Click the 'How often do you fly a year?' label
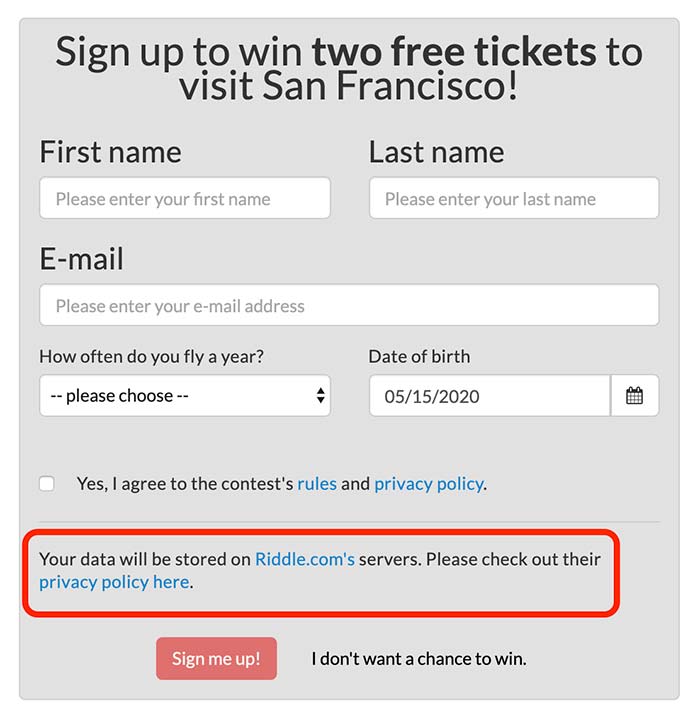This screenshot has width=700, height=719. pyautogui.click(x=152, y=357)
